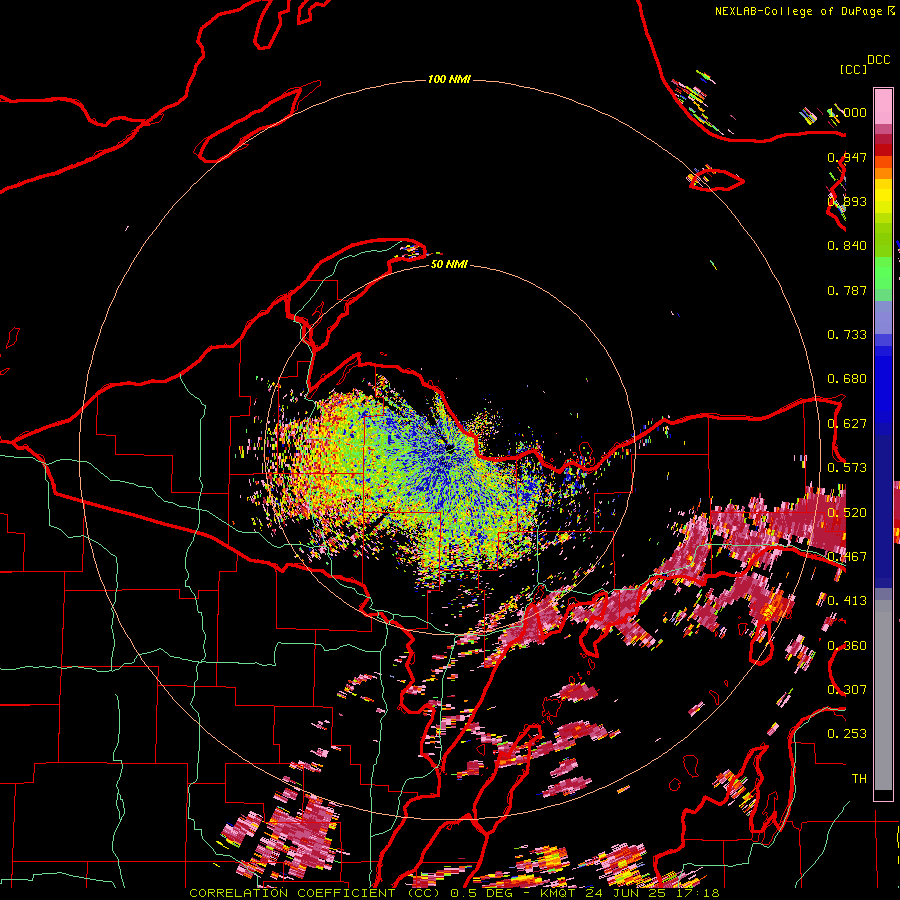Click the KMQT station identifier in caption
This screenshot has height=900, width=900.
tap(559, 893)
